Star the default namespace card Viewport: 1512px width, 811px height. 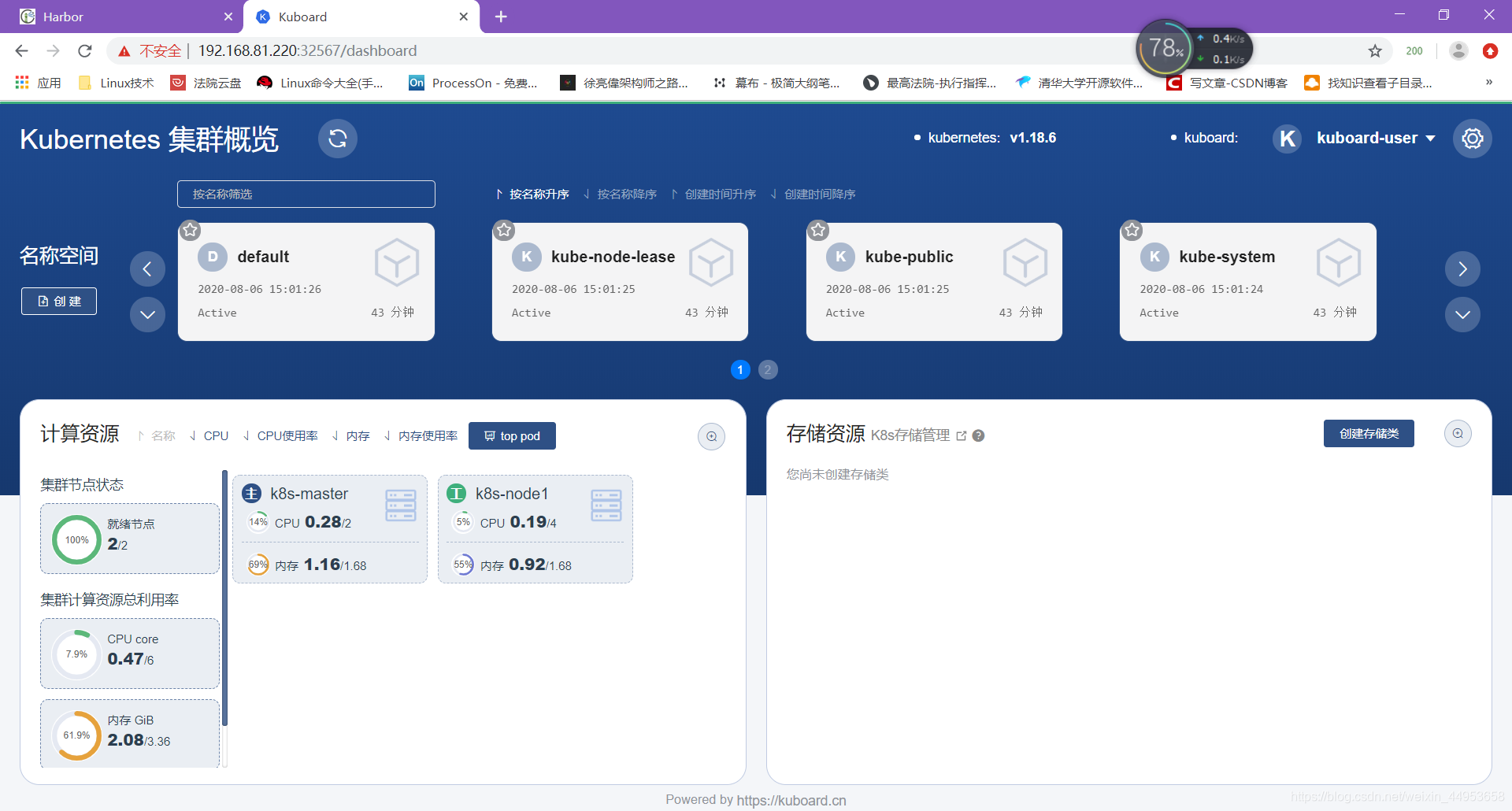(x=189, y=230)
